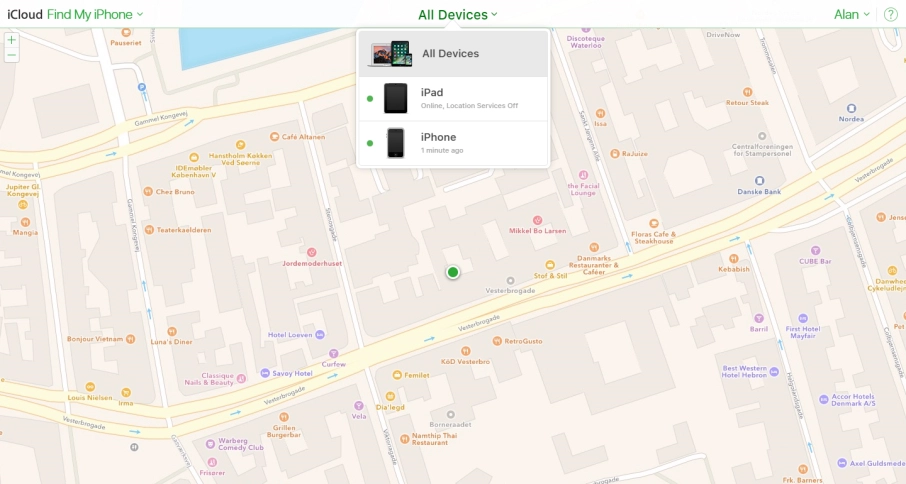Click the Chez Bruno restaurant marker
The image size is (906, 484).
tap(148, 191)
